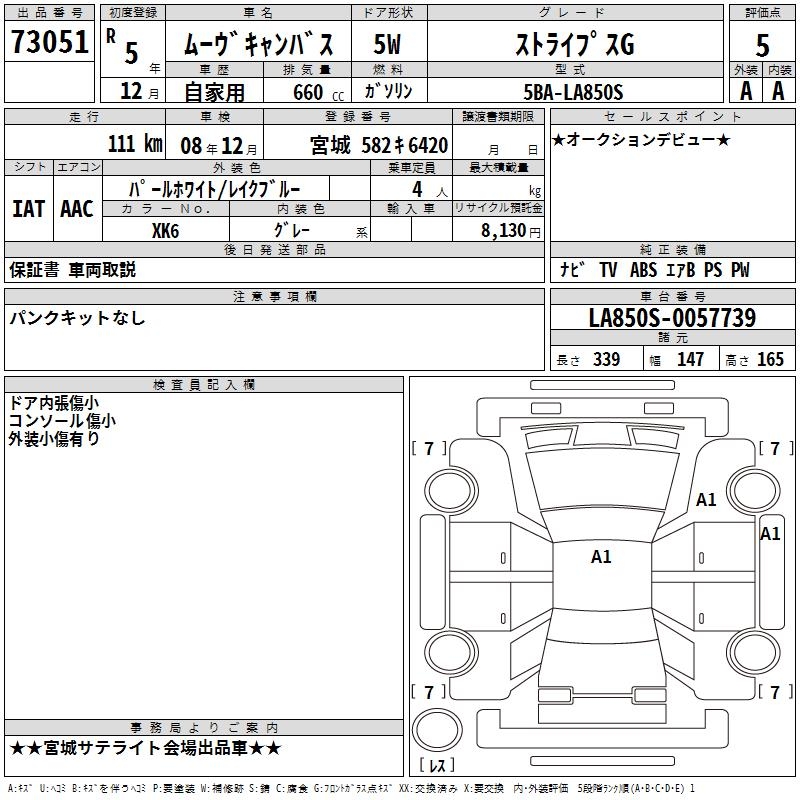Click the A1 mark on the car roof
The height and width of the screenshot is (800, 800).
[601, 556]
